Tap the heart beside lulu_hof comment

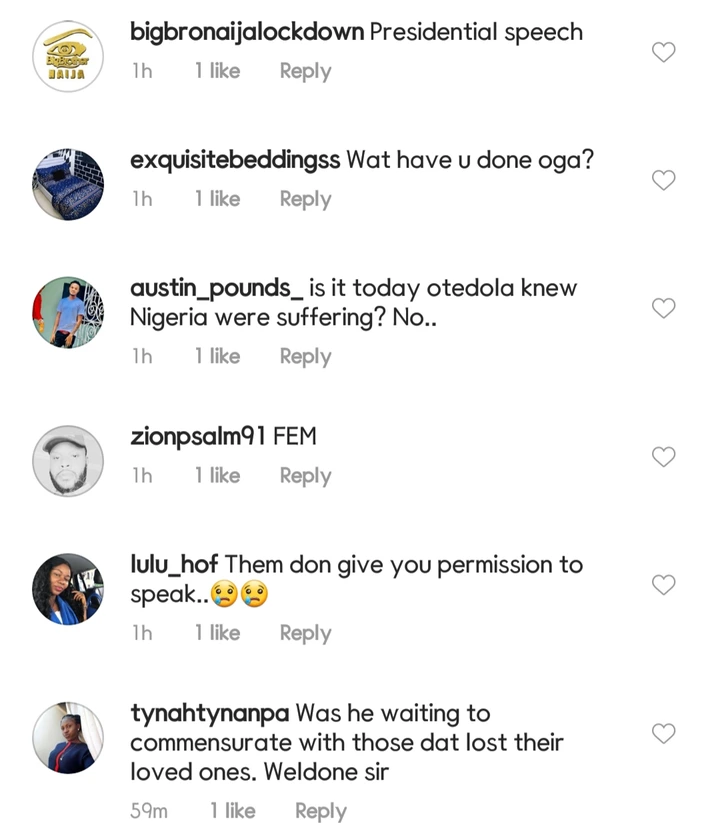tap(664, 584)
